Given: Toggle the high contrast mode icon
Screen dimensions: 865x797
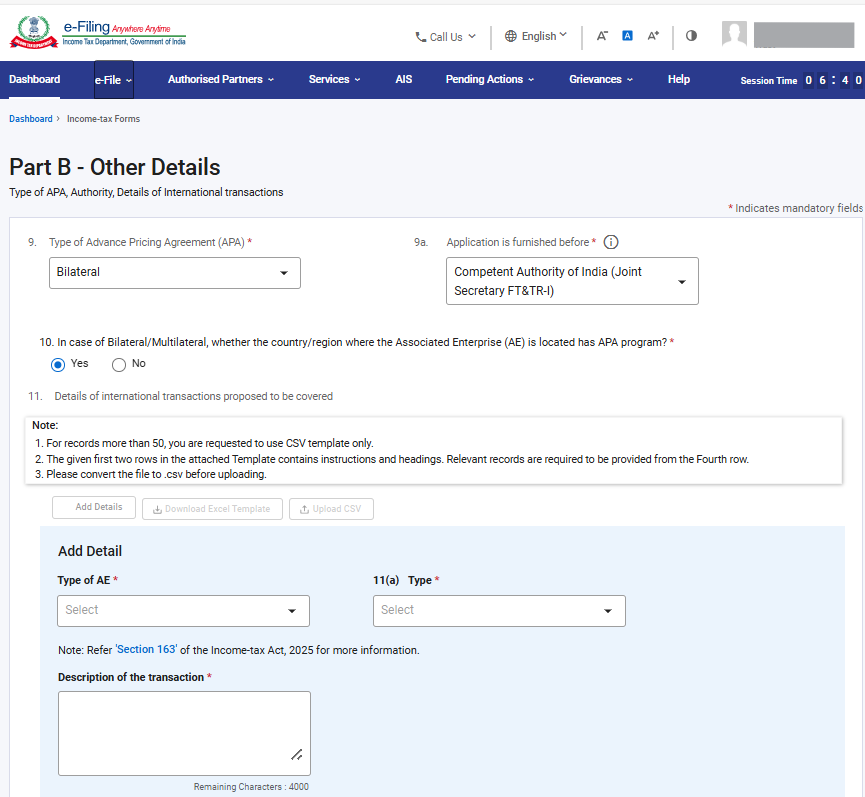Looking at the screenshot, I should (691, 36).
